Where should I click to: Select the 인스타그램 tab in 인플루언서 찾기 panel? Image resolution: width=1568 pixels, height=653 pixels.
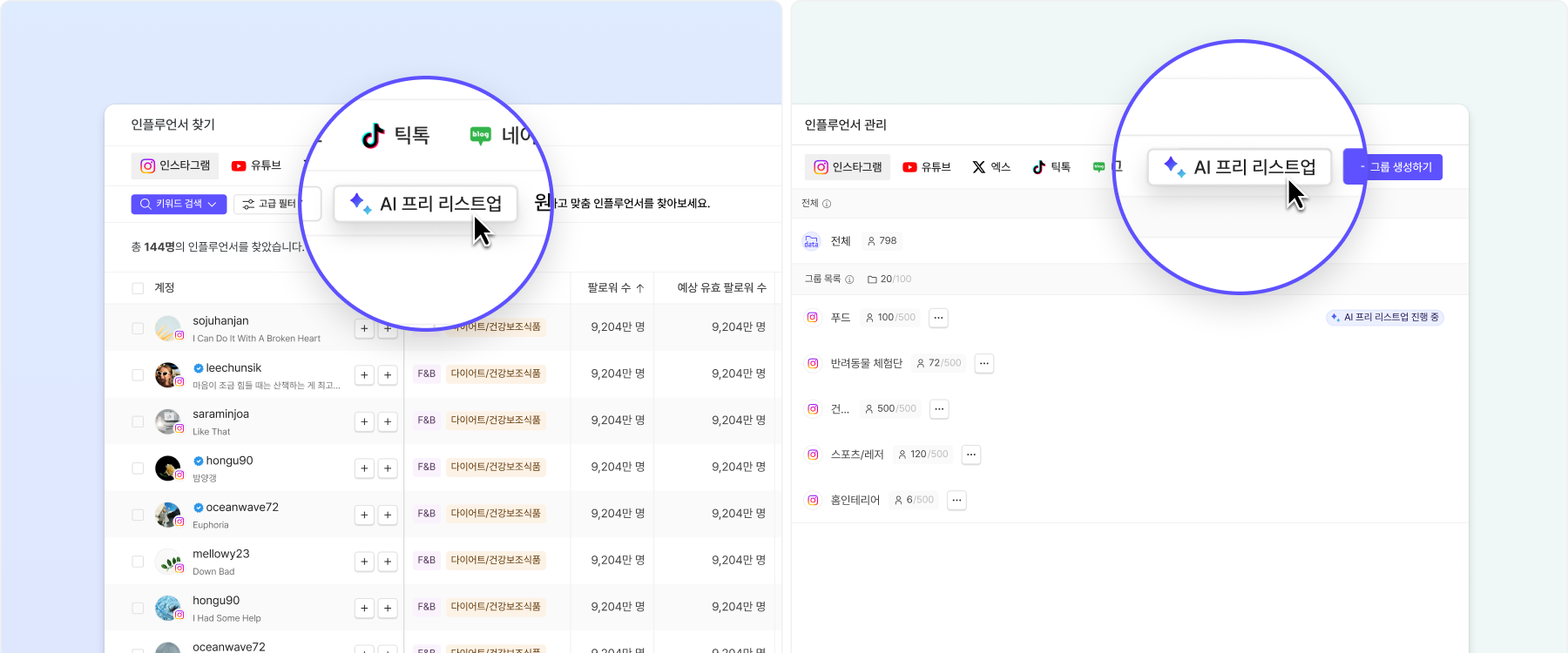[x=175, y=165]
